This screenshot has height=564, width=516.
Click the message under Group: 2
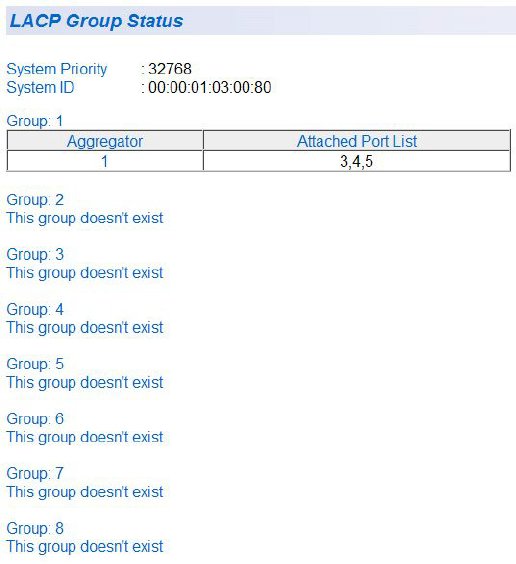coord(85,218)
